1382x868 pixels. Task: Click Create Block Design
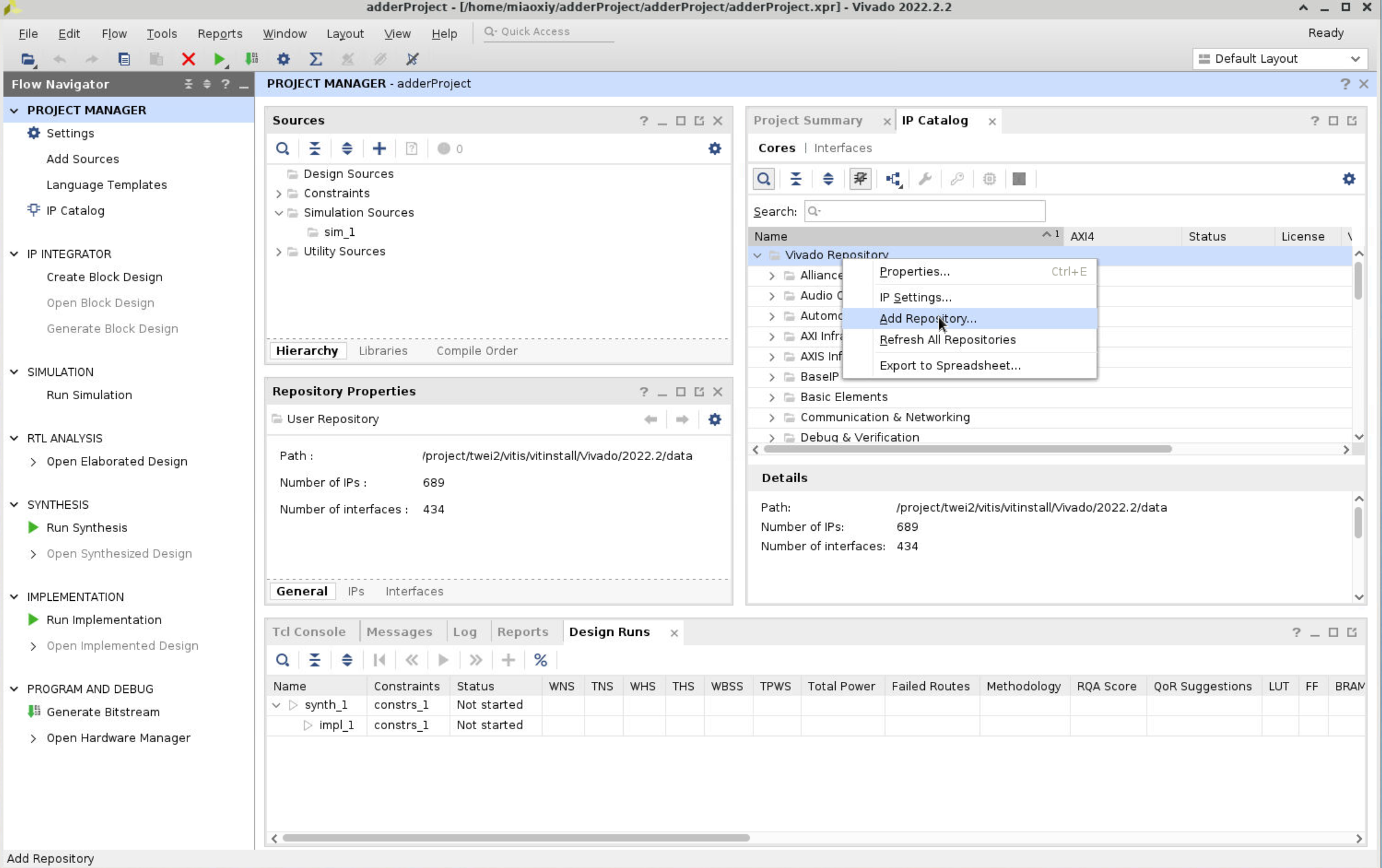(104, 277)
